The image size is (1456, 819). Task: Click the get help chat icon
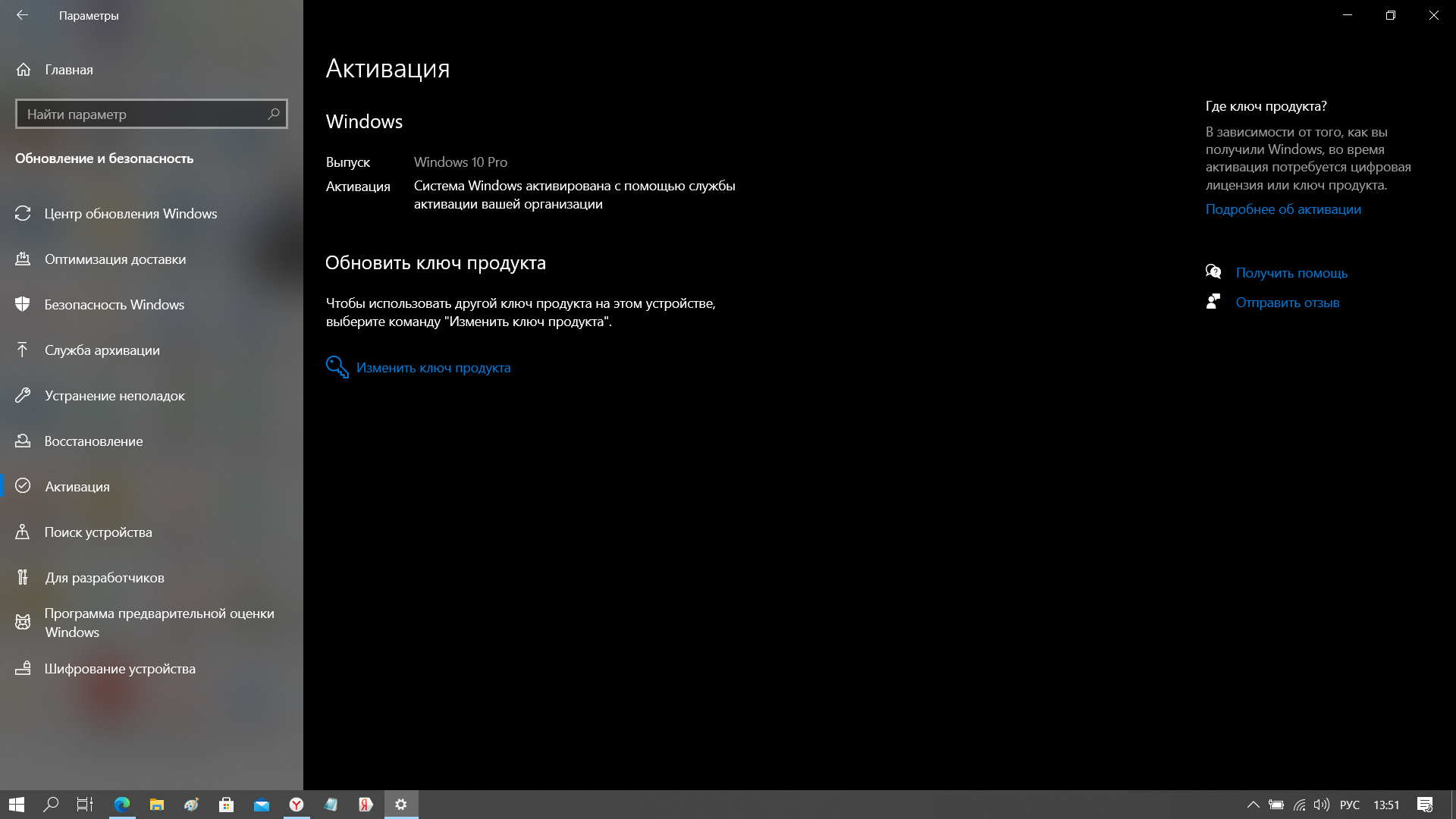(1213, 271)
